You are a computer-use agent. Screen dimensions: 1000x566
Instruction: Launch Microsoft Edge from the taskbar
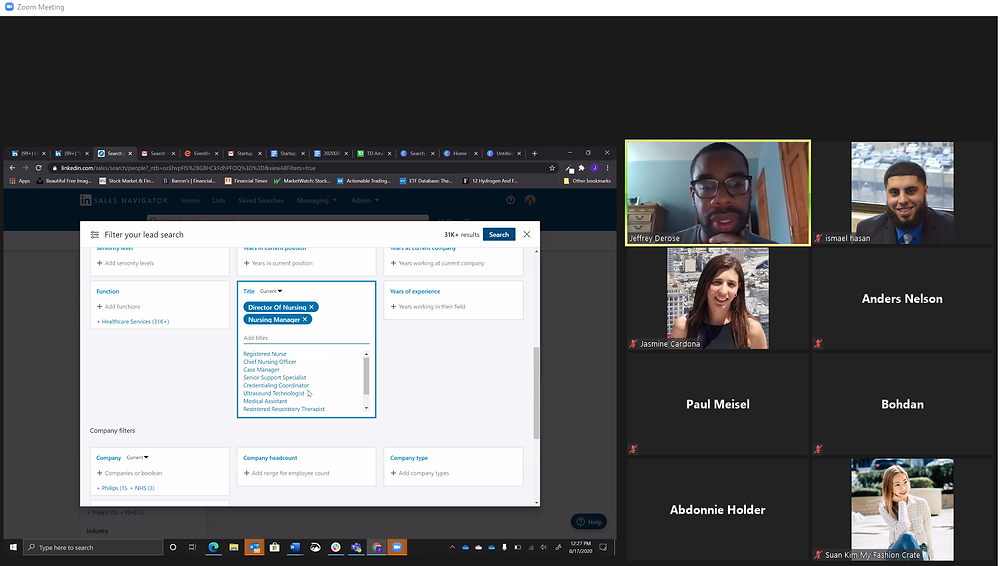[214, 547]
